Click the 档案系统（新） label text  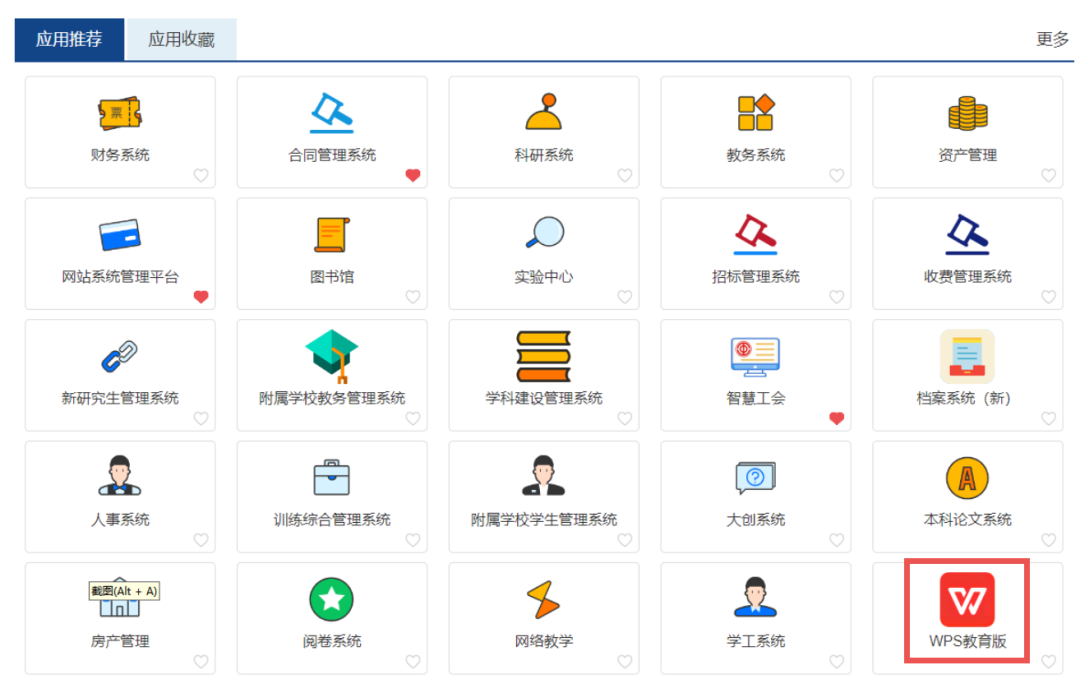pos(964,398)
